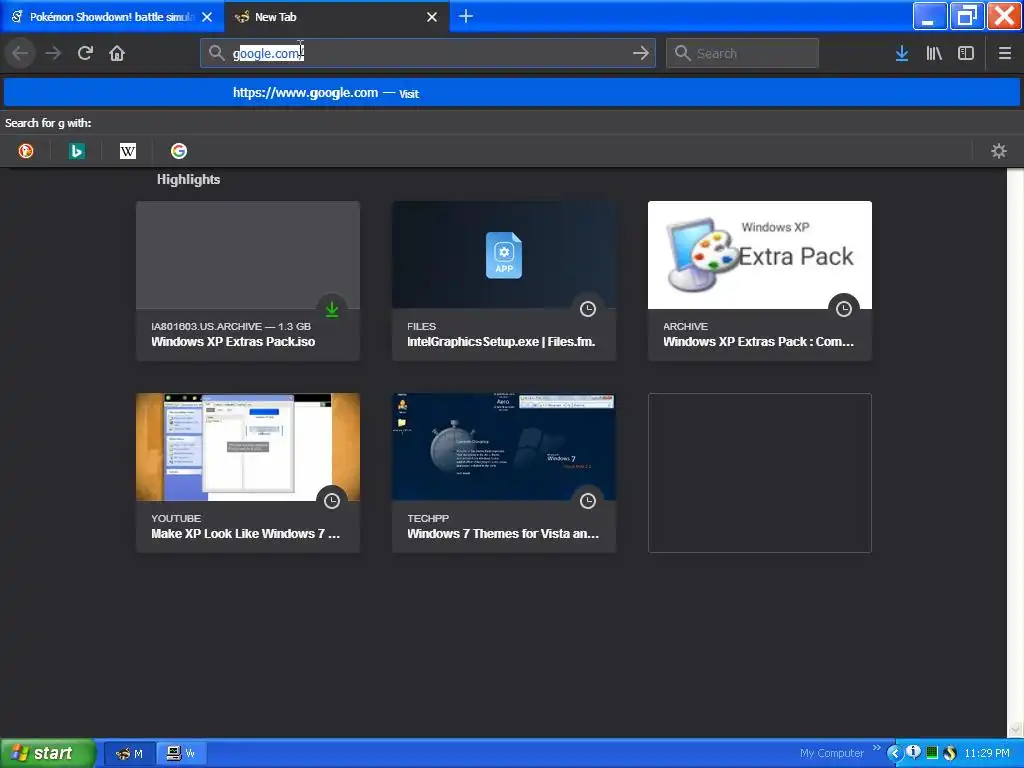The image size is (1024, 768).
Task: Click My Computer toolbar on taskbar
Action: pyautogui.click(x=831, y=753)
